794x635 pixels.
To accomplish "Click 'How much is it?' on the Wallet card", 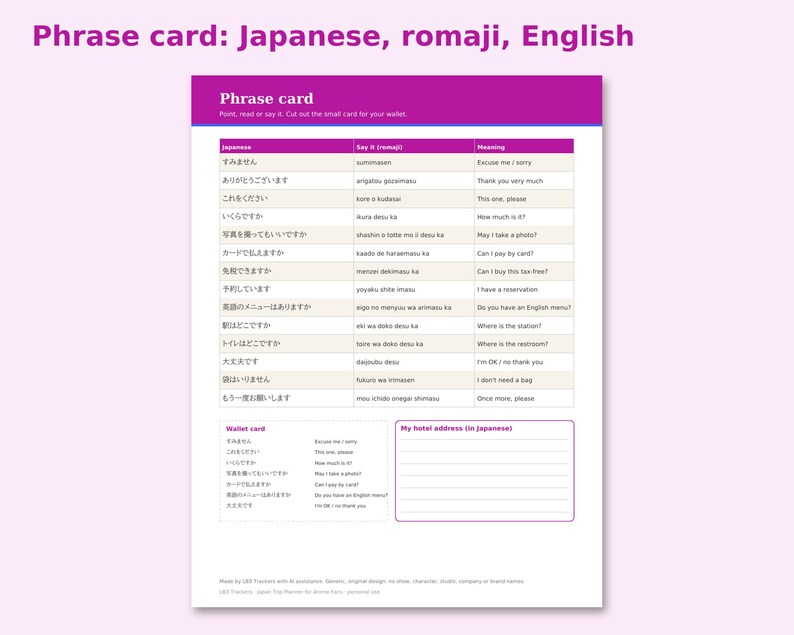I will pyautogui.click(x=333, y=463).
